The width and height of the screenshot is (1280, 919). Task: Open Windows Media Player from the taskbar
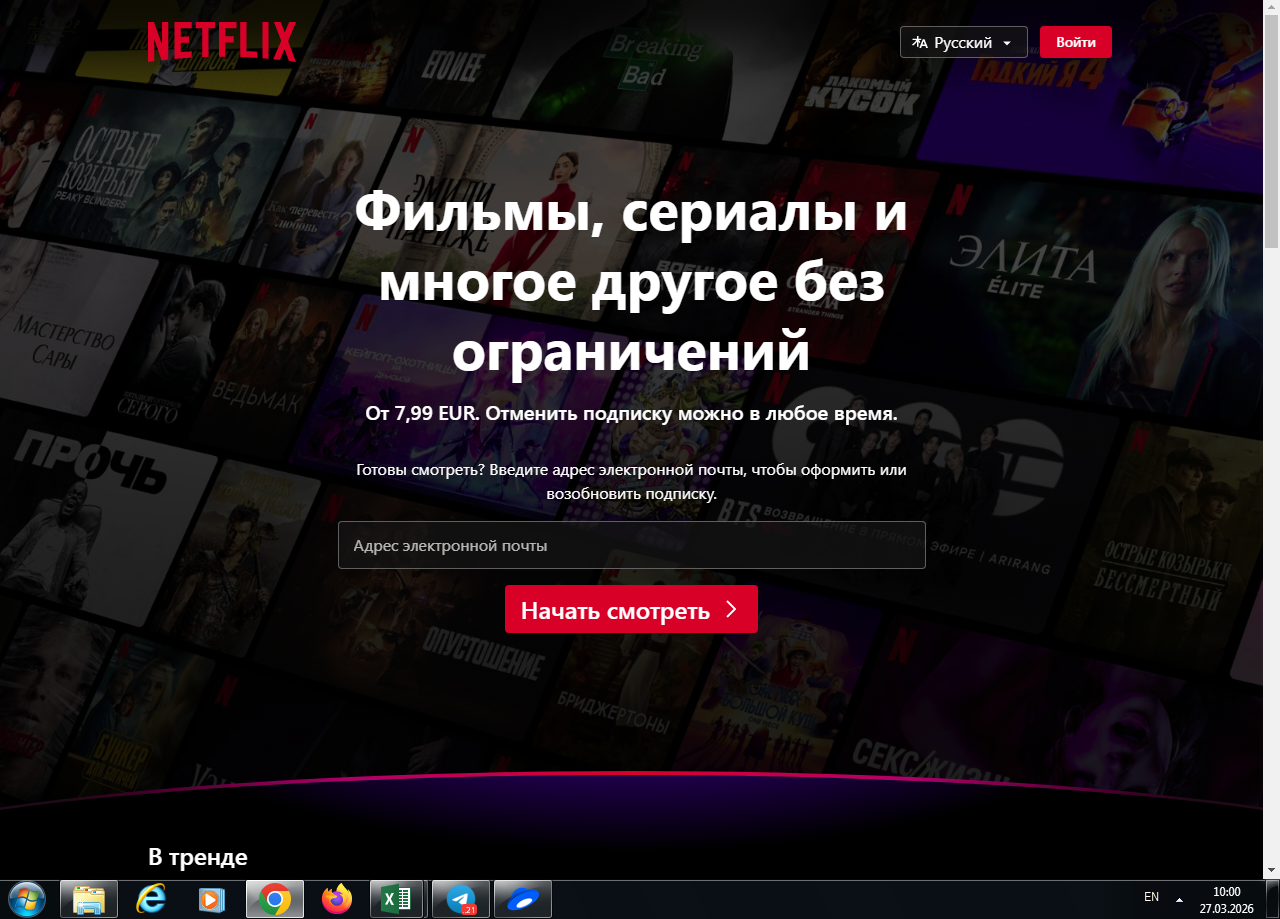click(213, 899)
